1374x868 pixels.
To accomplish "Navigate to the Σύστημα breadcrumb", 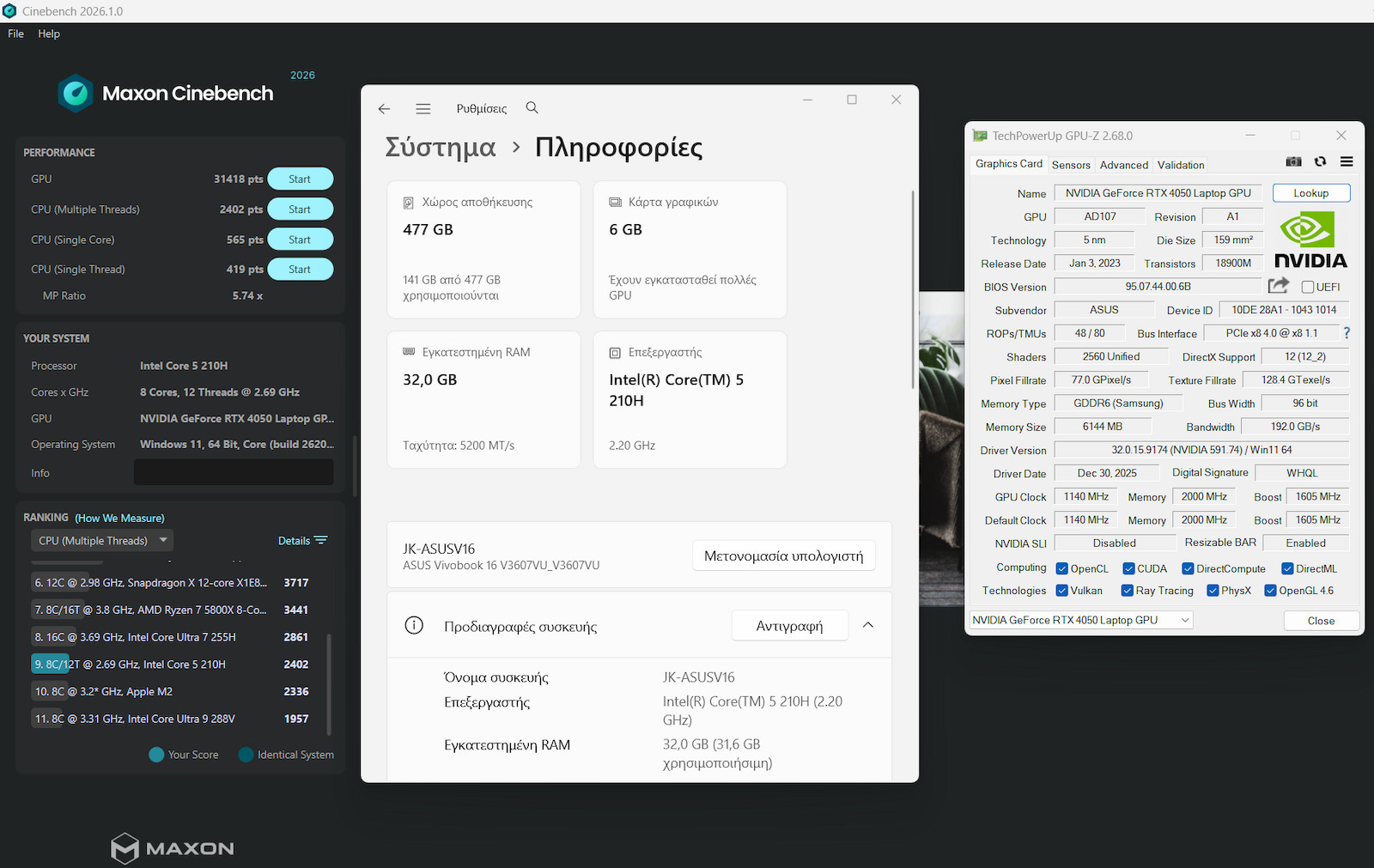I will [x=441, y=148].
